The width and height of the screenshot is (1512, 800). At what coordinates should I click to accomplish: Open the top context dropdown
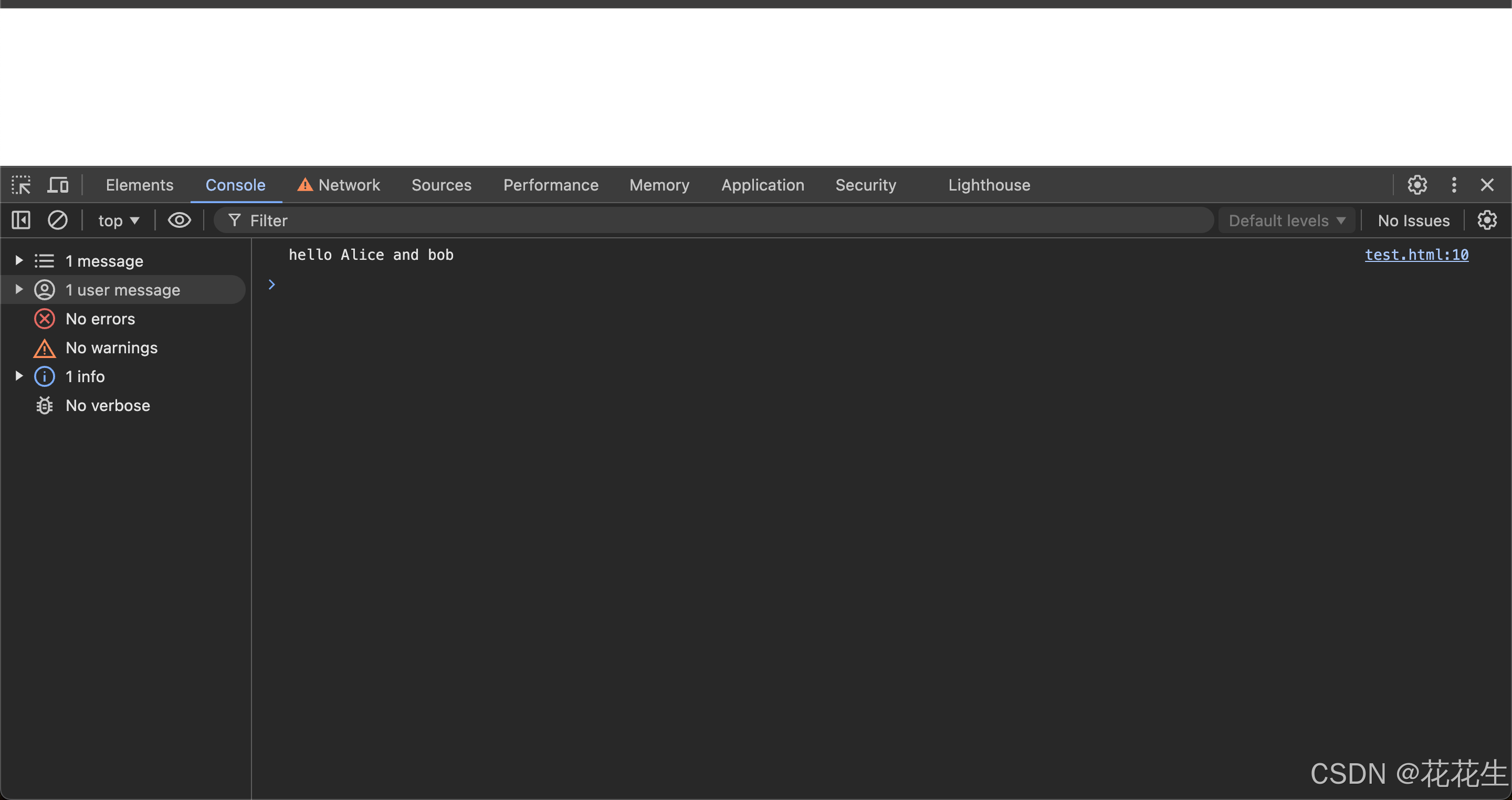[118, 220]
